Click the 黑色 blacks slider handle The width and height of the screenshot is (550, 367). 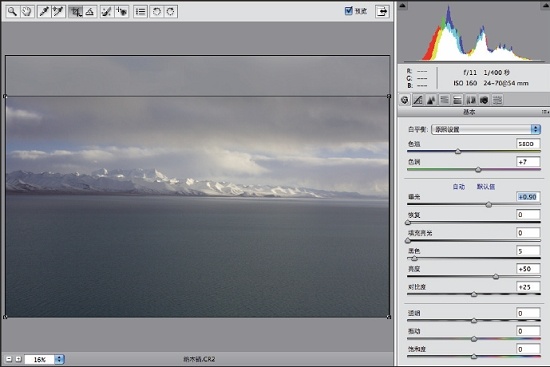pos(414,259)
